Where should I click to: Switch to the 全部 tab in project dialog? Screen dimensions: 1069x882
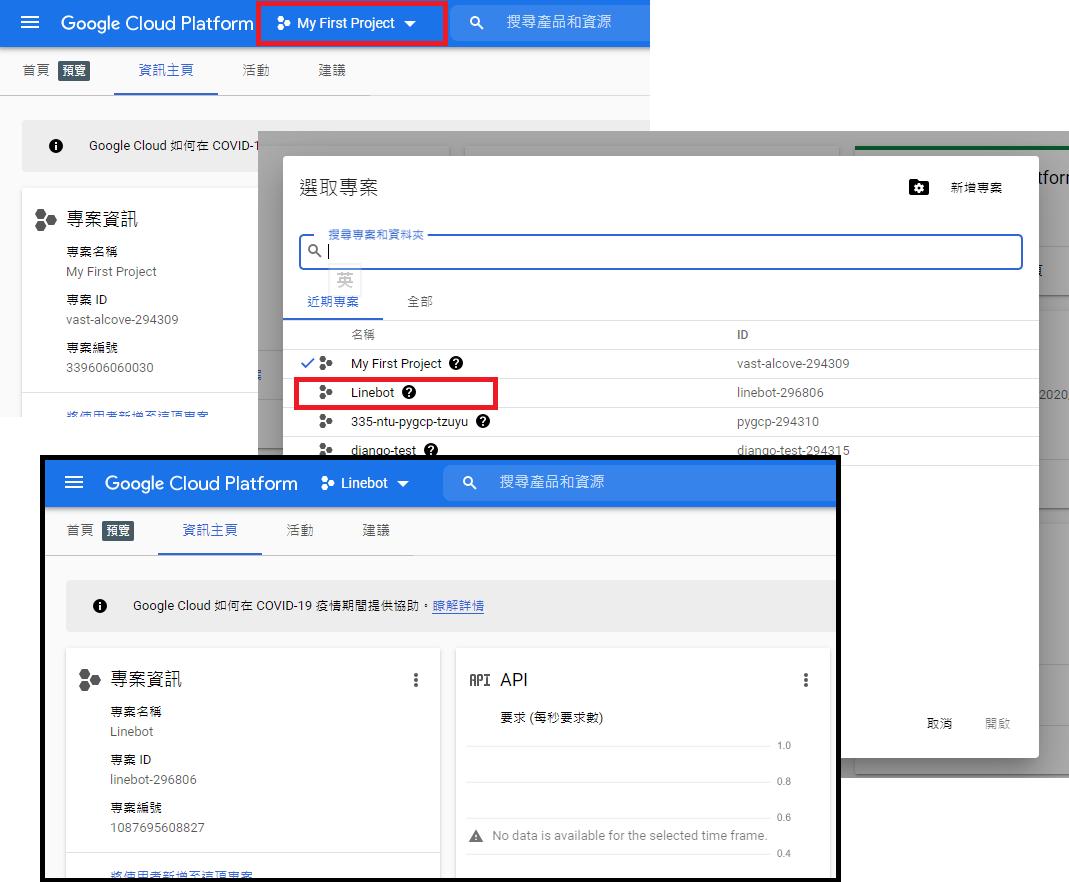point(420,301)
